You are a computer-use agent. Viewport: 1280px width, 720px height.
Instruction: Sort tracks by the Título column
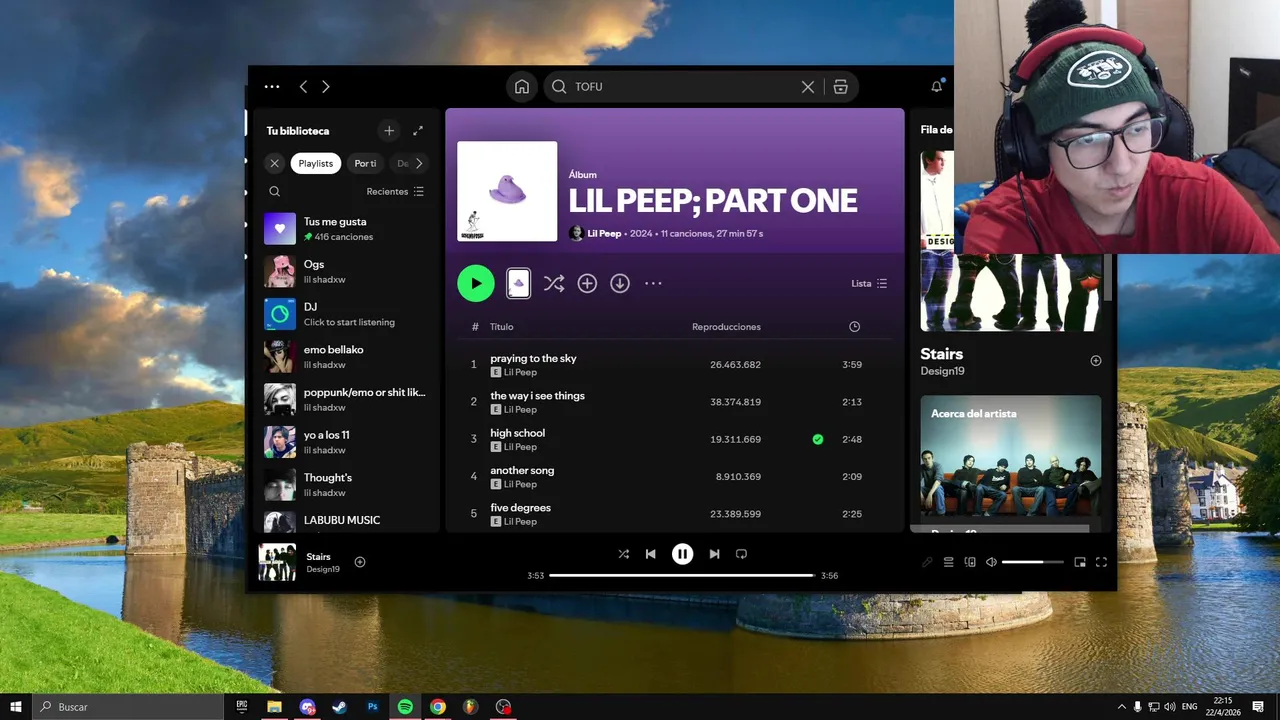(x=501, y=327)
